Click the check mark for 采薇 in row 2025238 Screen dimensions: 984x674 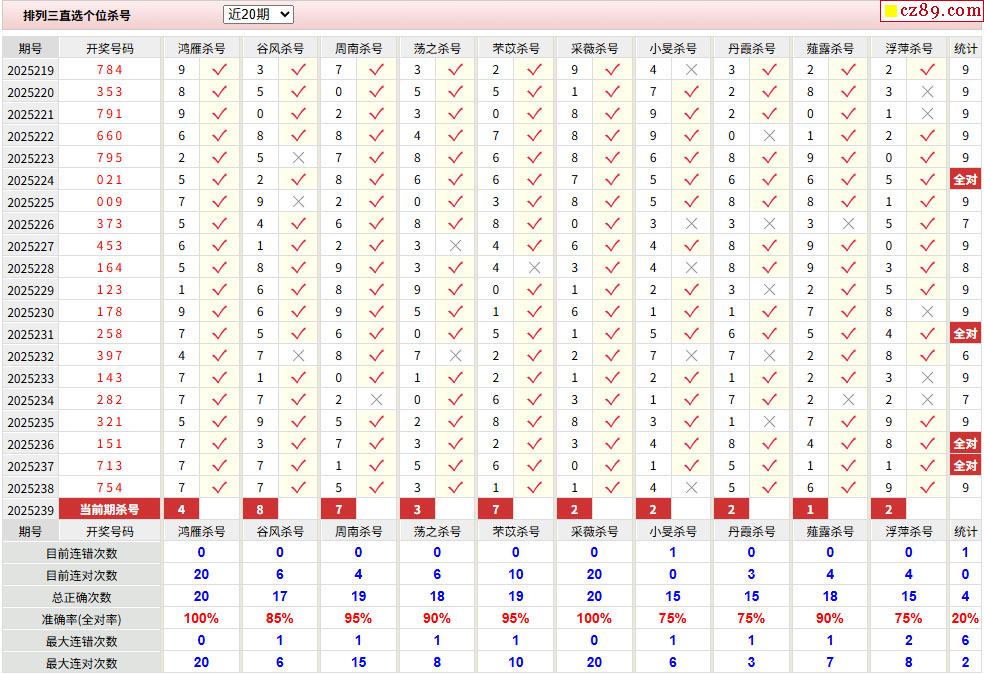point(612,488)
